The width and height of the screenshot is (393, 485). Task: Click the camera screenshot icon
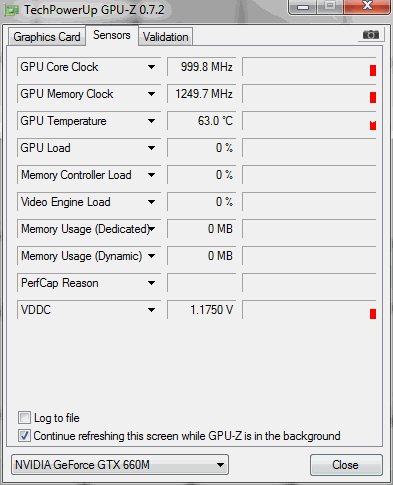(x=371, y=34)
